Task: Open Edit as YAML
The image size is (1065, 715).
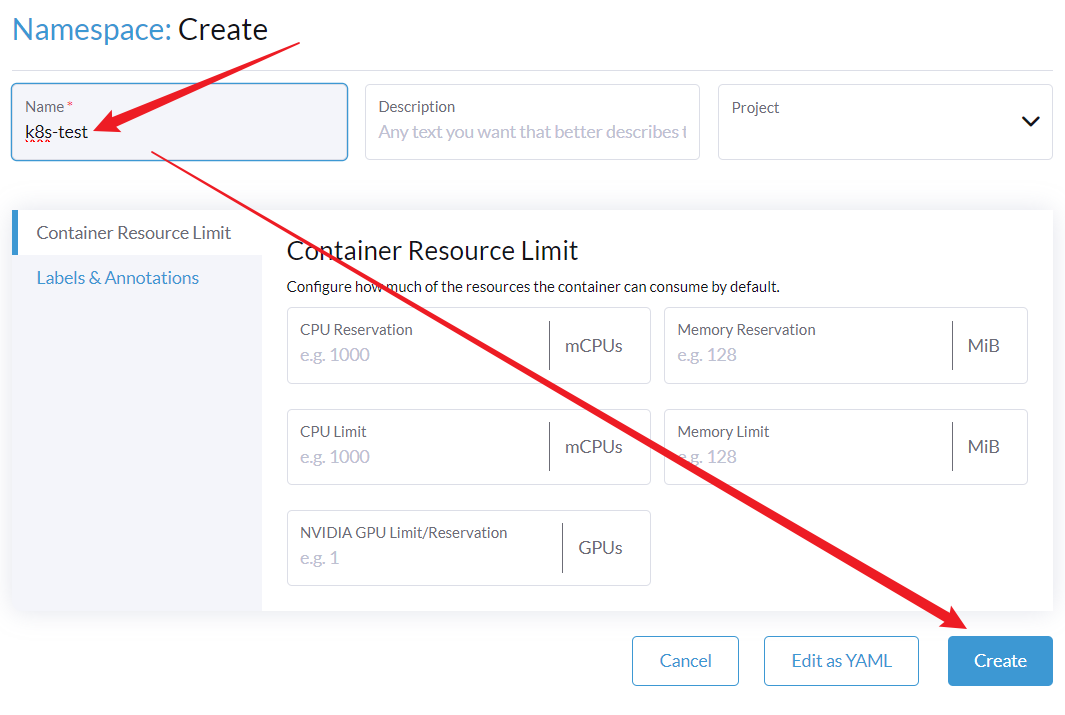Action: point(841,661)
